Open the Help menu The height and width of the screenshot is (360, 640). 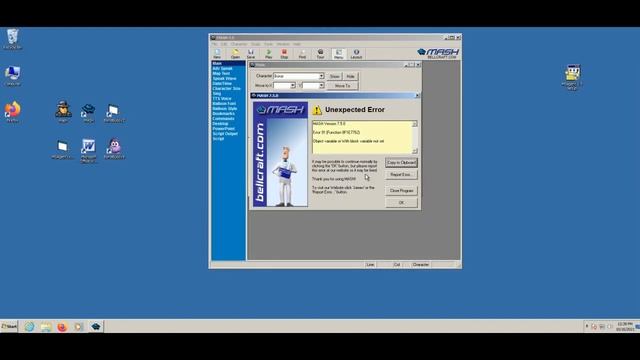coord(297,44)
